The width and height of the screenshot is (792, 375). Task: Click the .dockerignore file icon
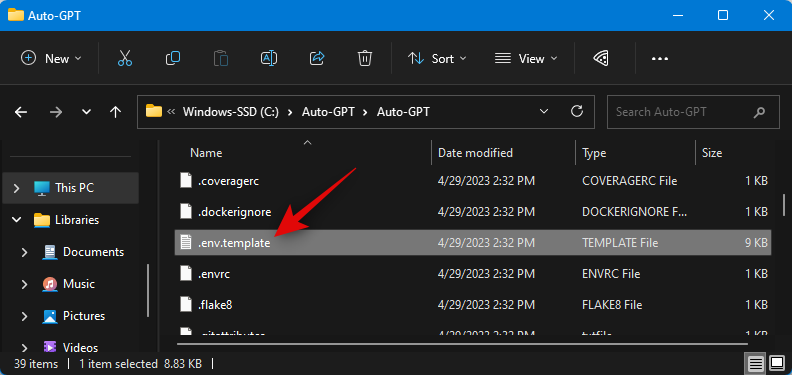[186, 212]
